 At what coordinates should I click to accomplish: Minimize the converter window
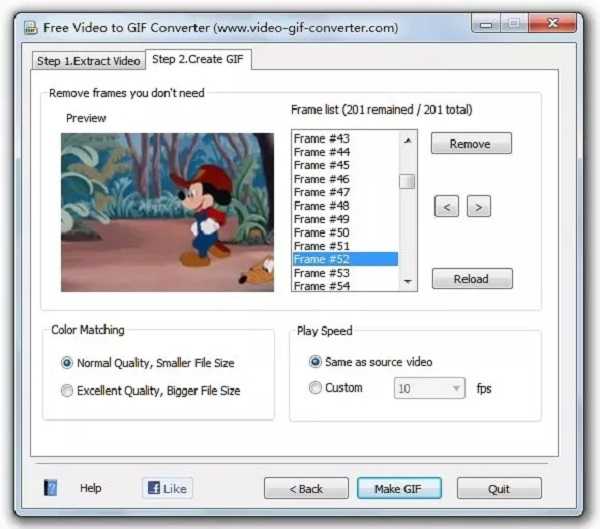(486, 24)
